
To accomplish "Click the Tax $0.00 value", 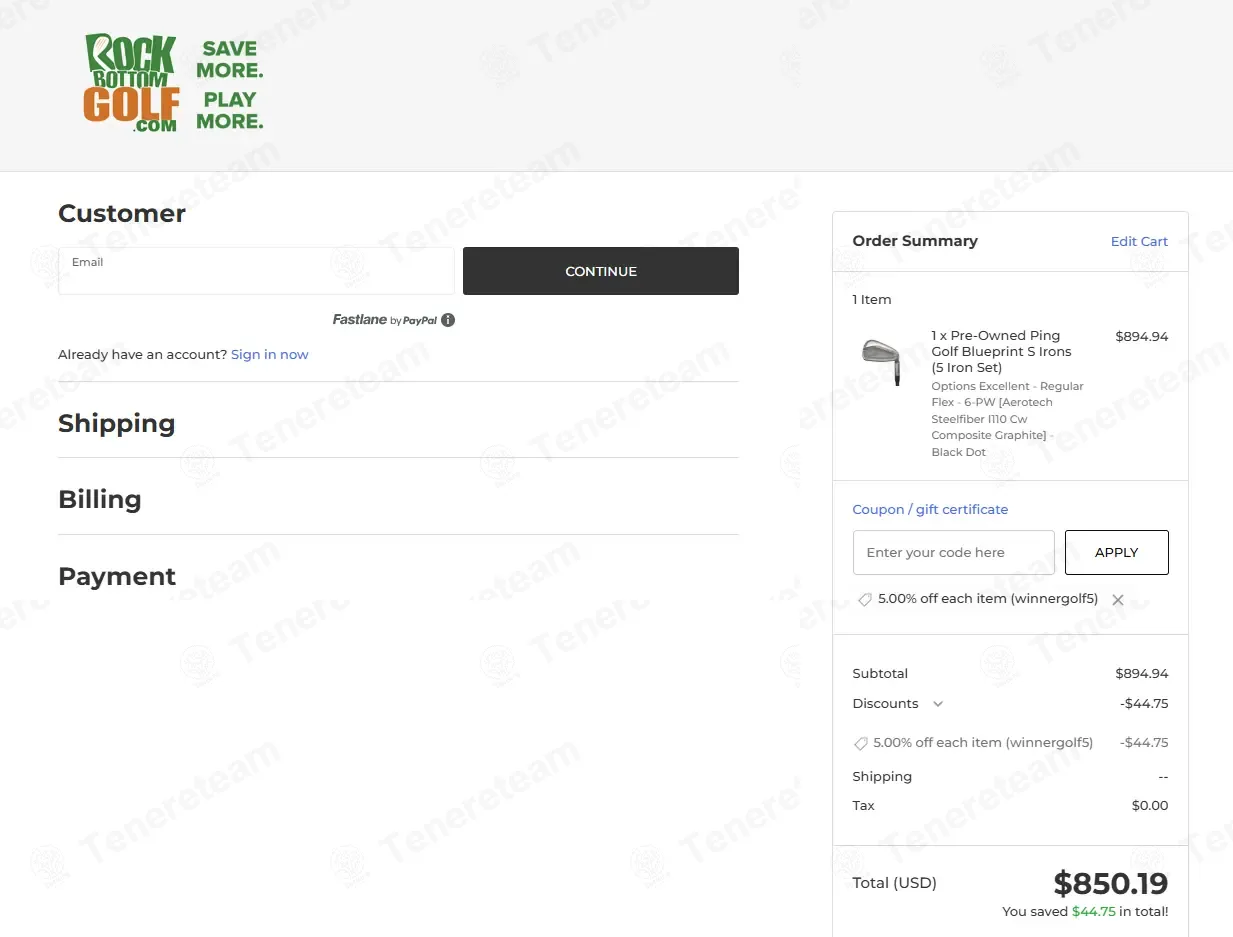I will click(x=1150, y=806).
